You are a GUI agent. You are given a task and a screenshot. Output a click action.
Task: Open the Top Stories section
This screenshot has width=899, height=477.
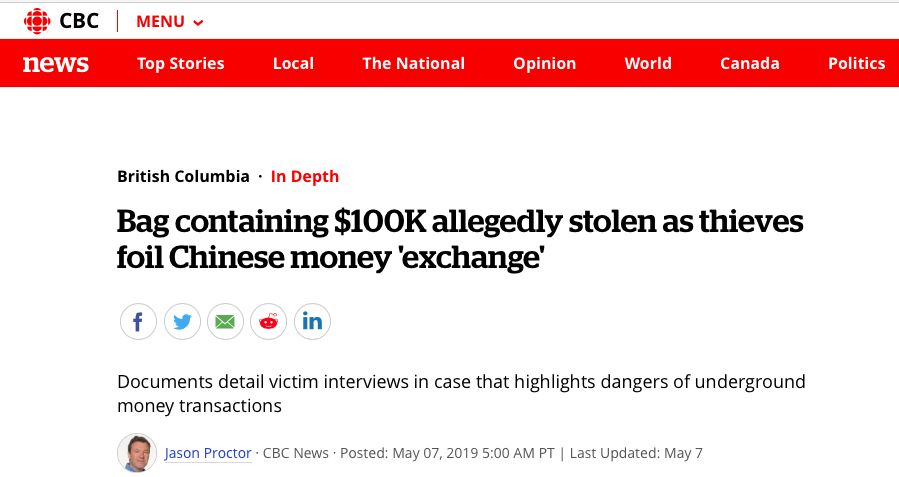point(181,63)
